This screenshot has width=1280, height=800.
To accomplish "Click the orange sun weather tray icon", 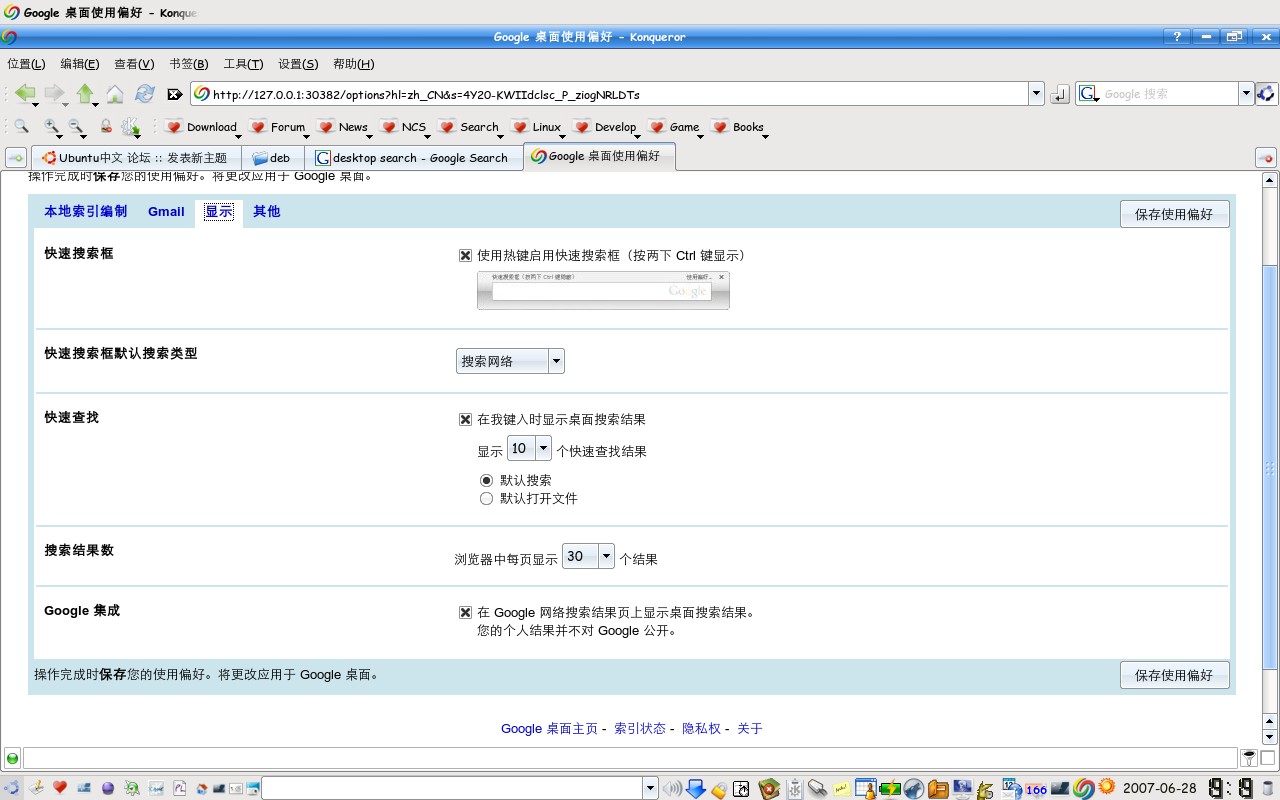I will pos(1107,786).
